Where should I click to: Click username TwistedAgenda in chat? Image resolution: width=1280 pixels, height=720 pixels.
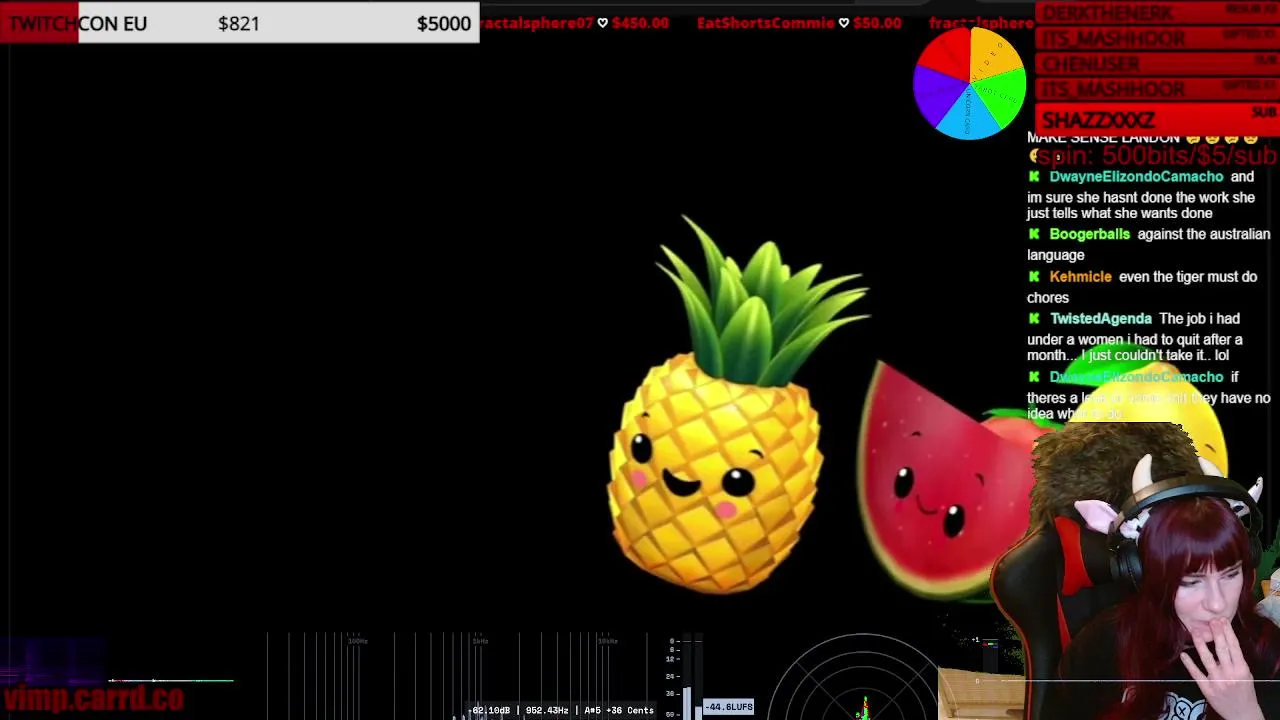[1100, 319]
